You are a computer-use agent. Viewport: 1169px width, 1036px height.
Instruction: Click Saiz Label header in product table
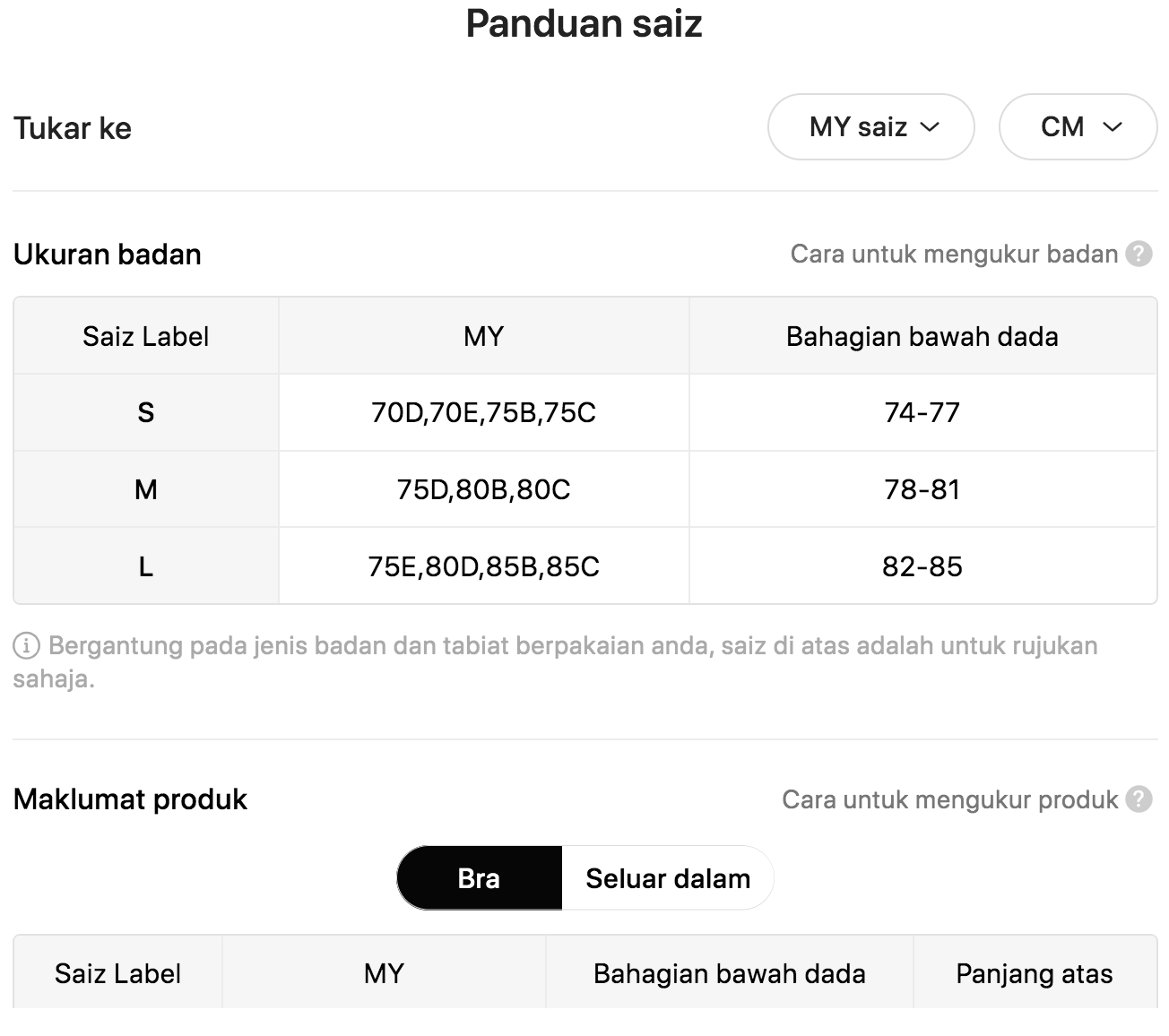point(117,973)
